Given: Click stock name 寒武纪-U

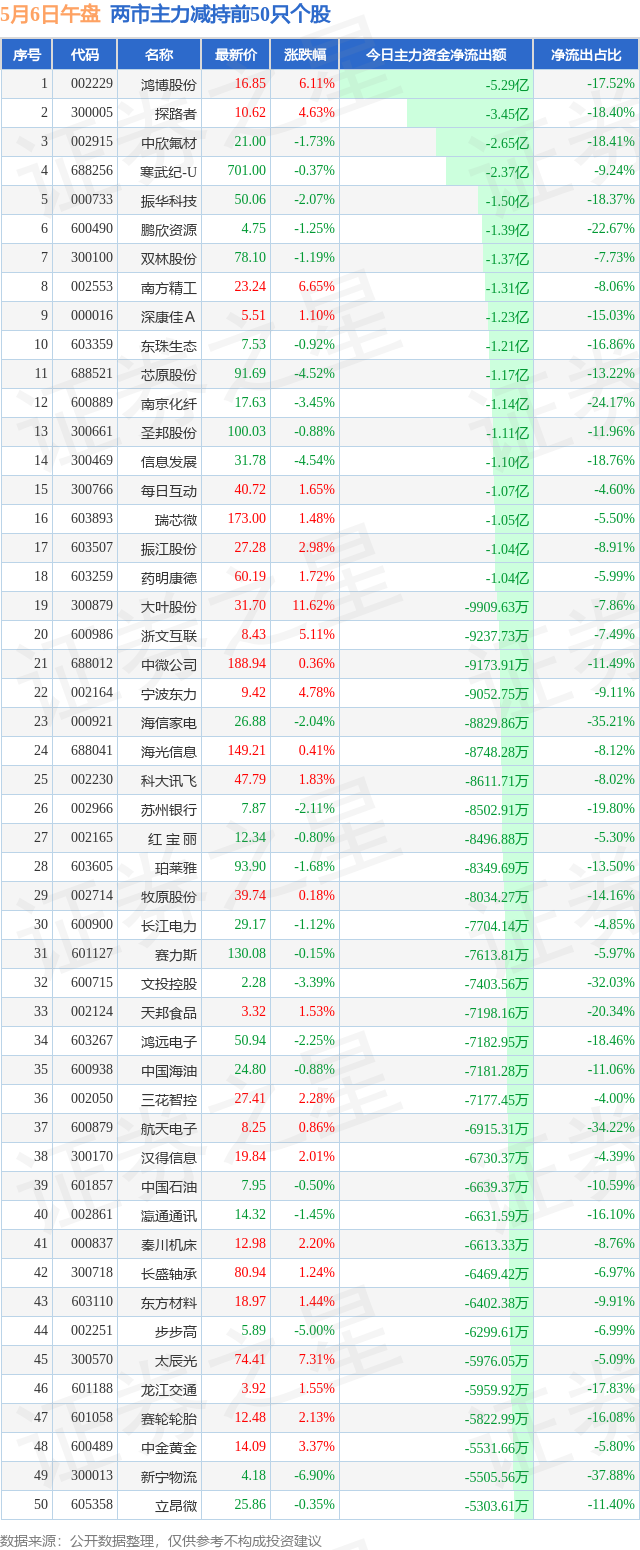Looking at the screenshot, I should coord(169,171).
